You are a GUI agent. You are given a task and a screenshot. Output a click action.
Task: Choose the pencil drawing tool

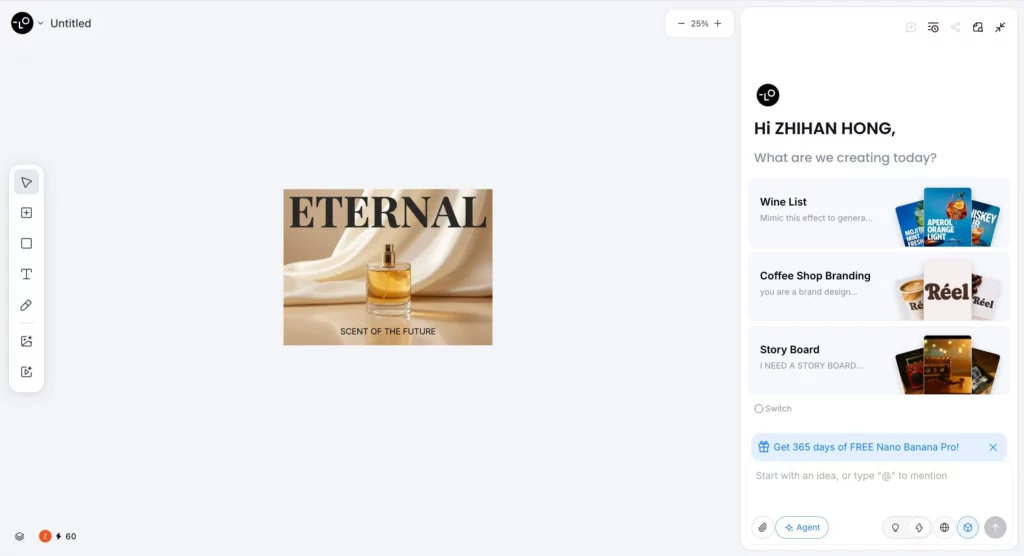(x=26, y=305)
